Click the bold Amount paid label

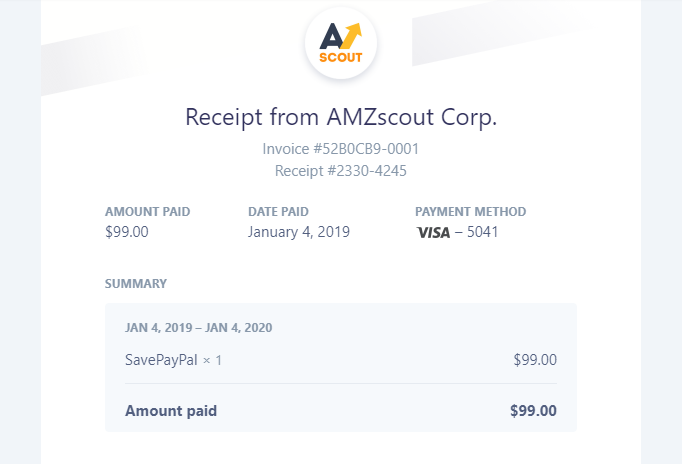(170, 410)
